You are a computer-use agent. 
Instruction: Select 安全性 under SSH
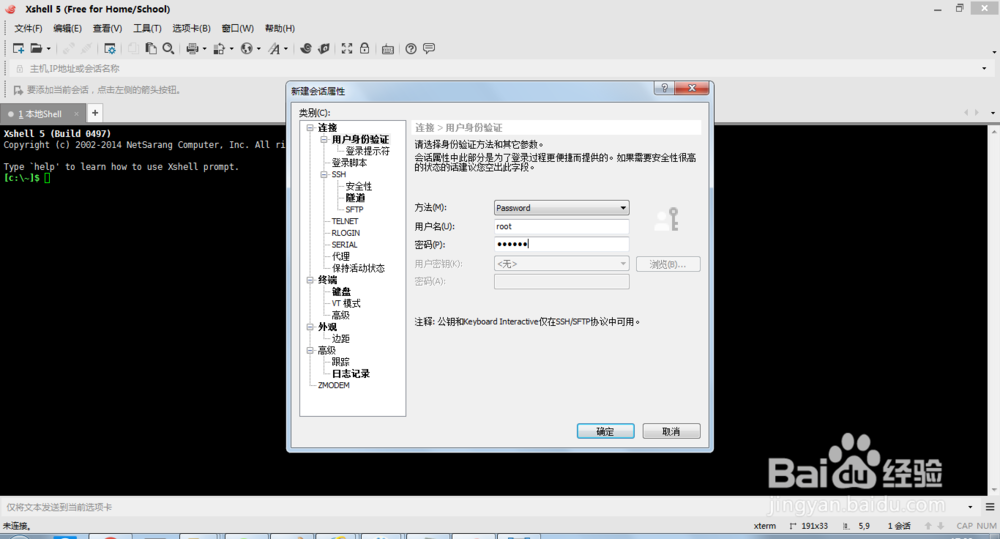pos(358,186)
